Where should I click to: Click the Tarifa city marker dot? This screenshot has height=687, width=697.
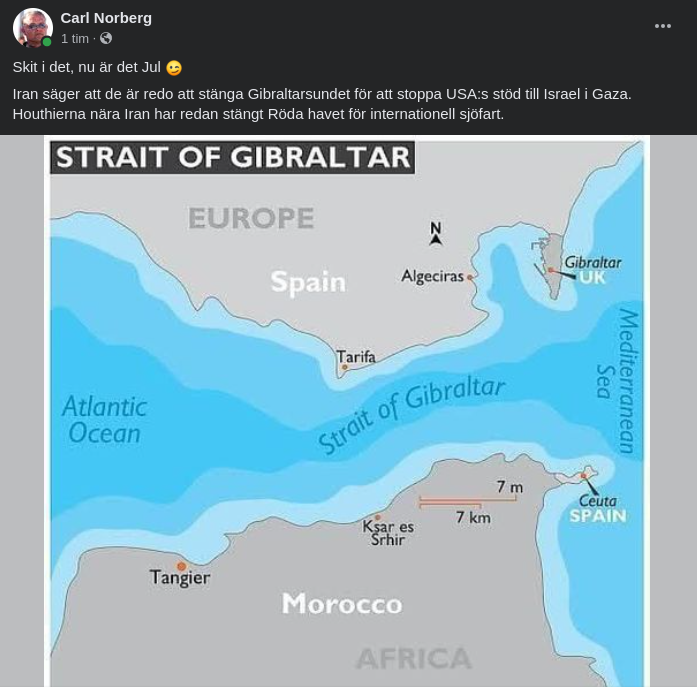[x=345, y=367]
